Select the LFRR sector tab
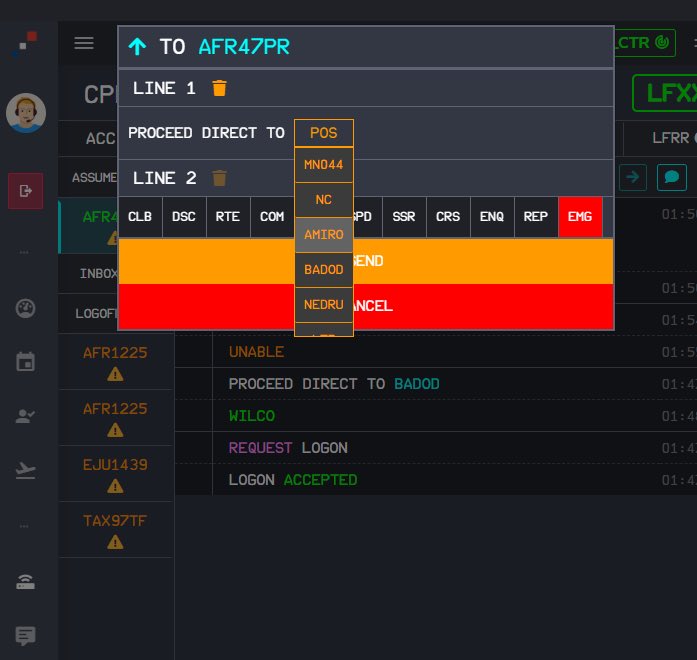The image size is (697, 660). coord(660,138)
